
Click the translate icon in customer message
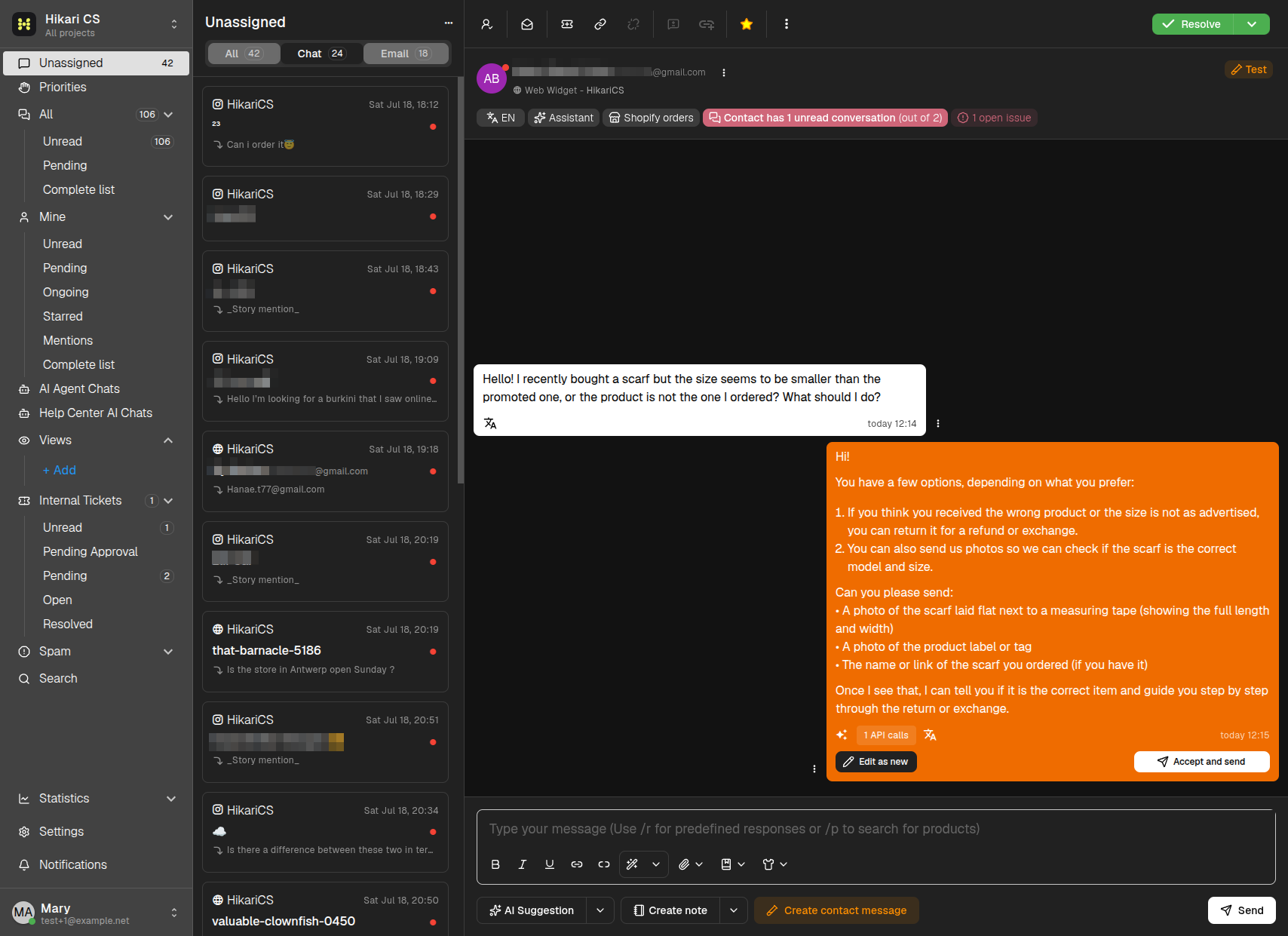point(490,423)
